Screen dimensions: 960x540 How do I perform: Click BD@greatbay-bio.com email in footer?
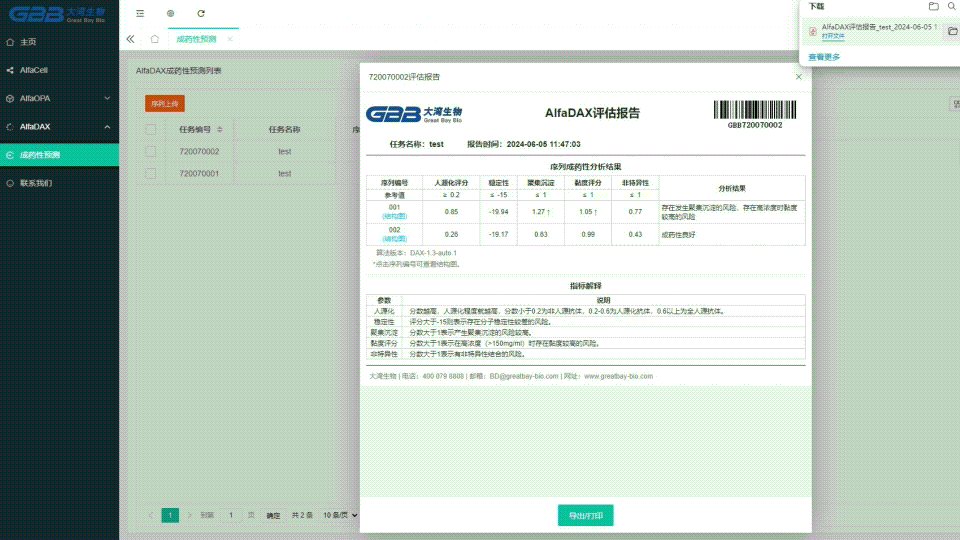click(x=523, y=377)
